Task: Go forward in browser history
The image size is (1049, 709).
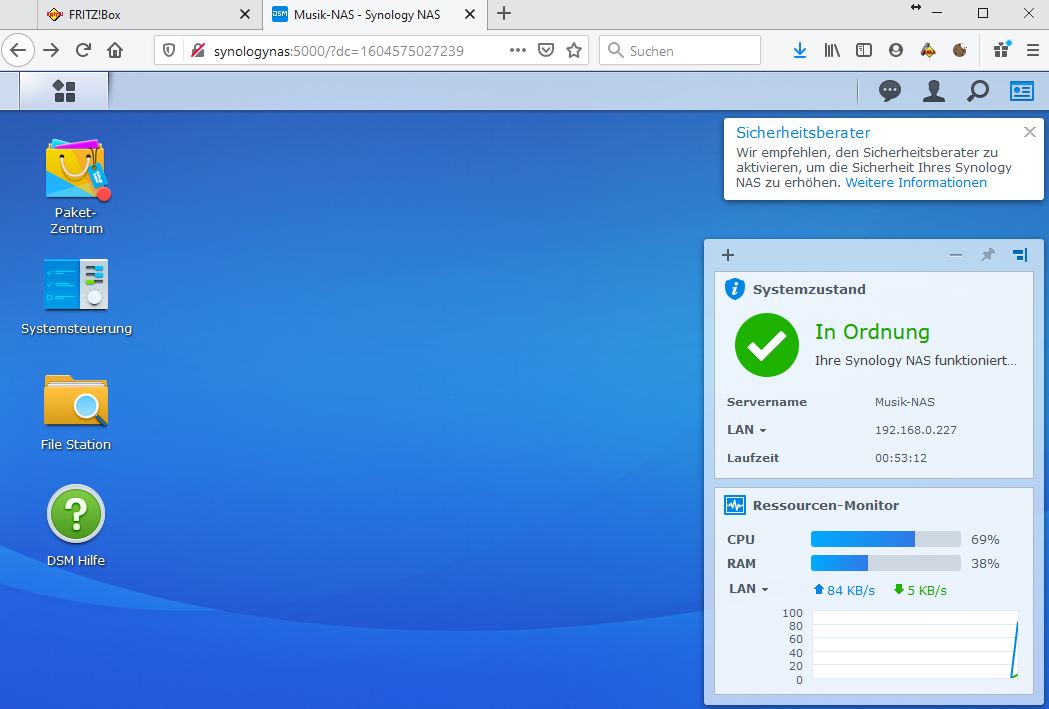Action: (x=51, y=50)
